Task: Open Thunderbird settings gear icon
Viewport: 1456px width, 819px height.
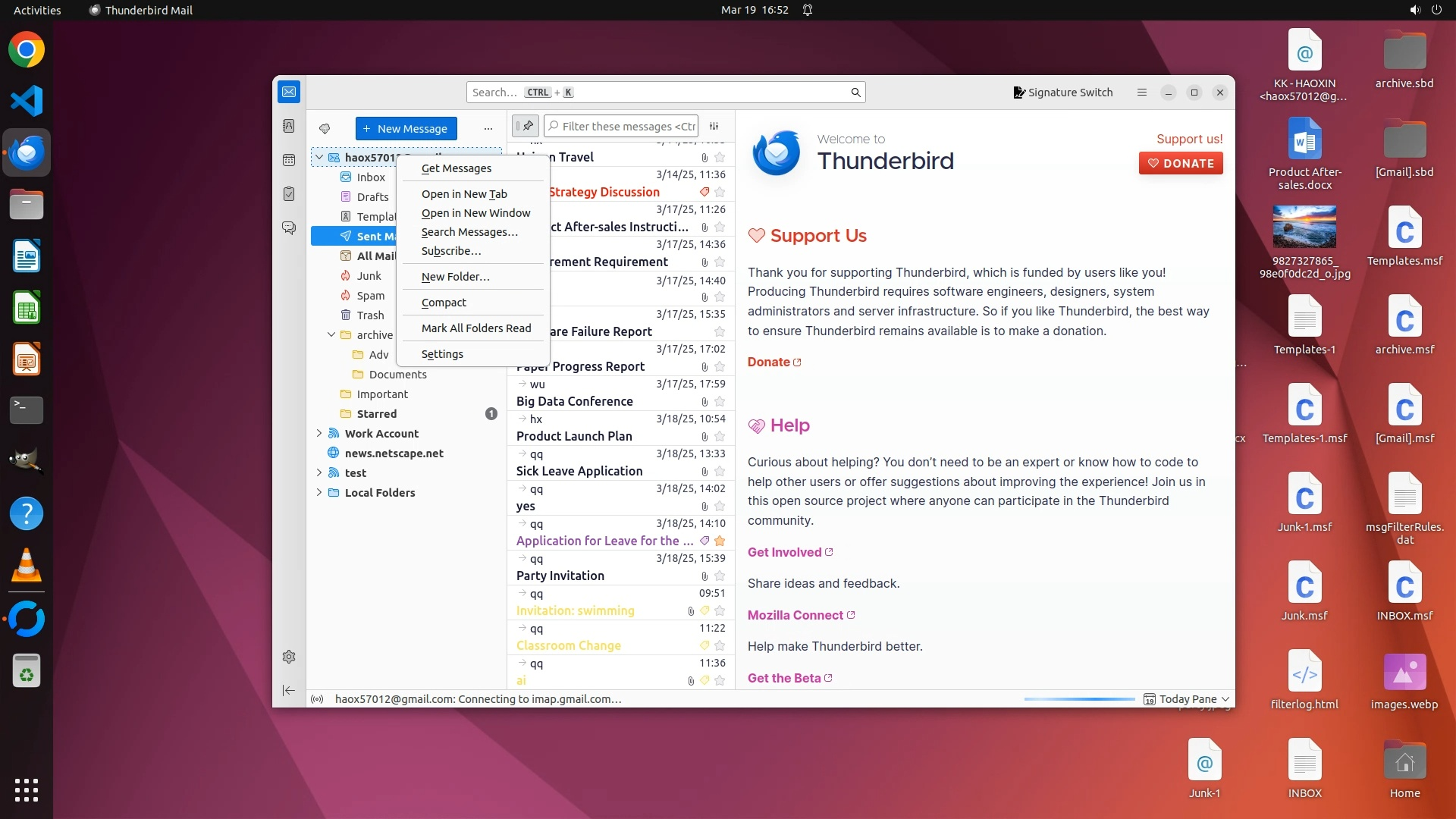Action: (289, 657)
